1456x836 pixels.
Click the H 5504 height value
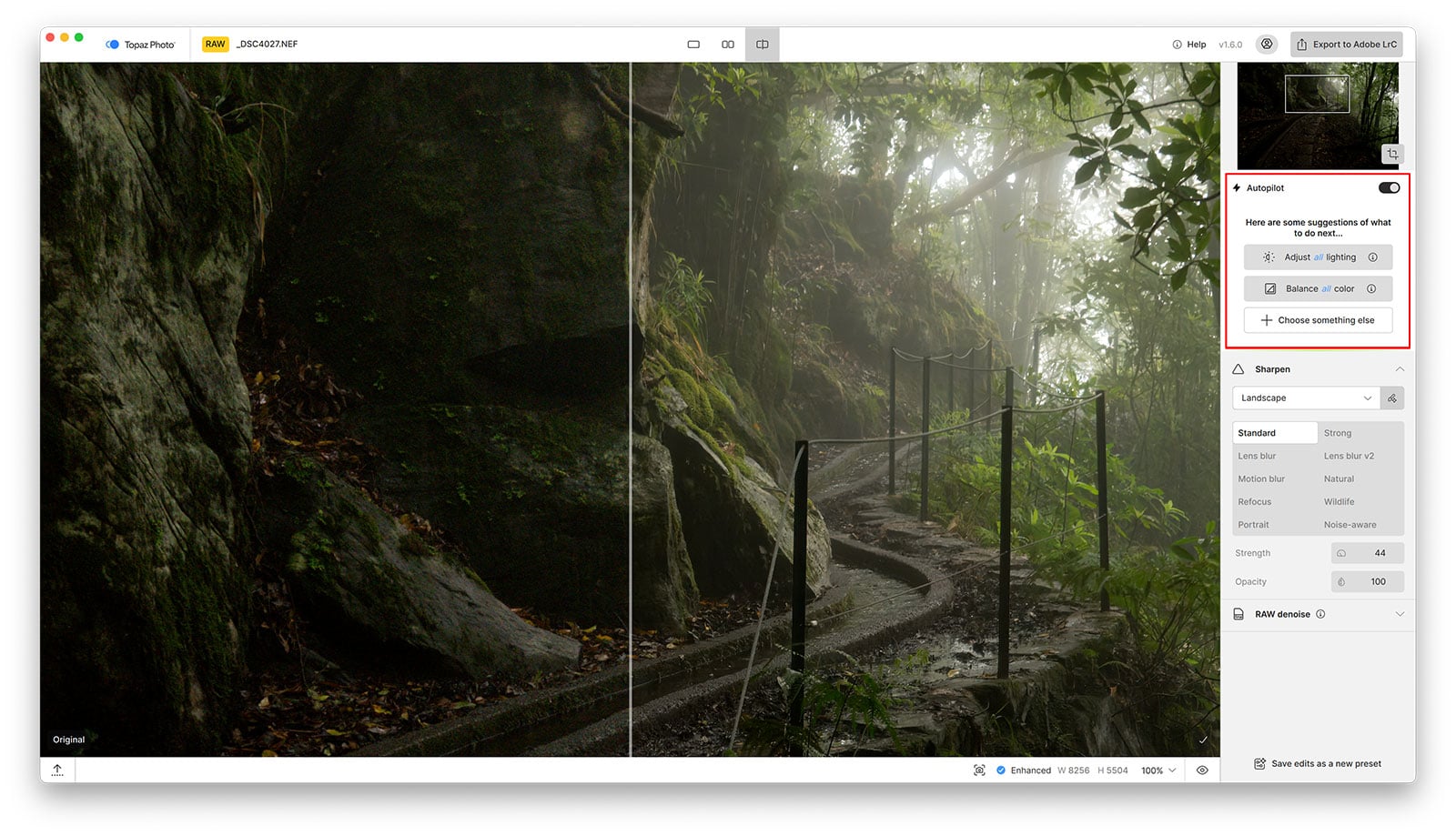click(x=1112, y=771)
